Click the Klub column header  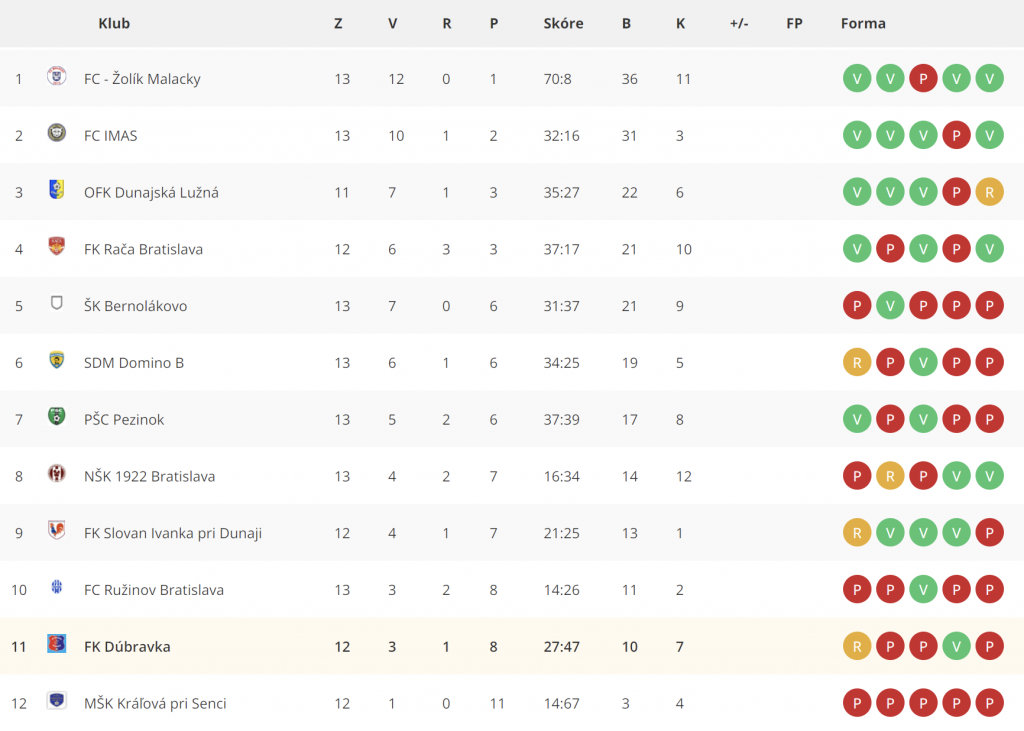(114, 24)
